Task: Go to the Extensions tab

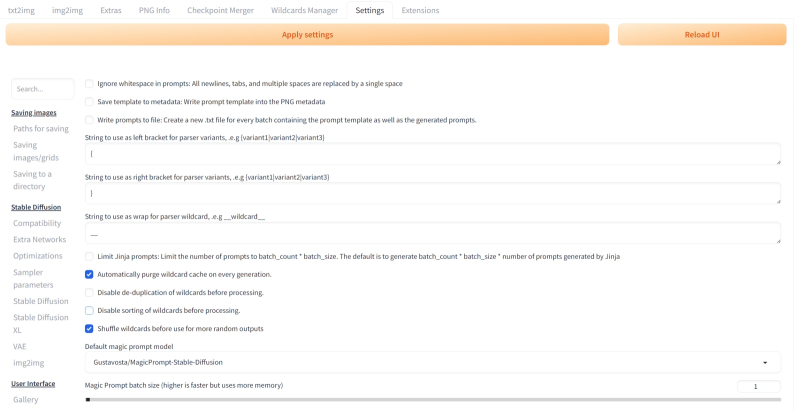Action: (420, 10)
